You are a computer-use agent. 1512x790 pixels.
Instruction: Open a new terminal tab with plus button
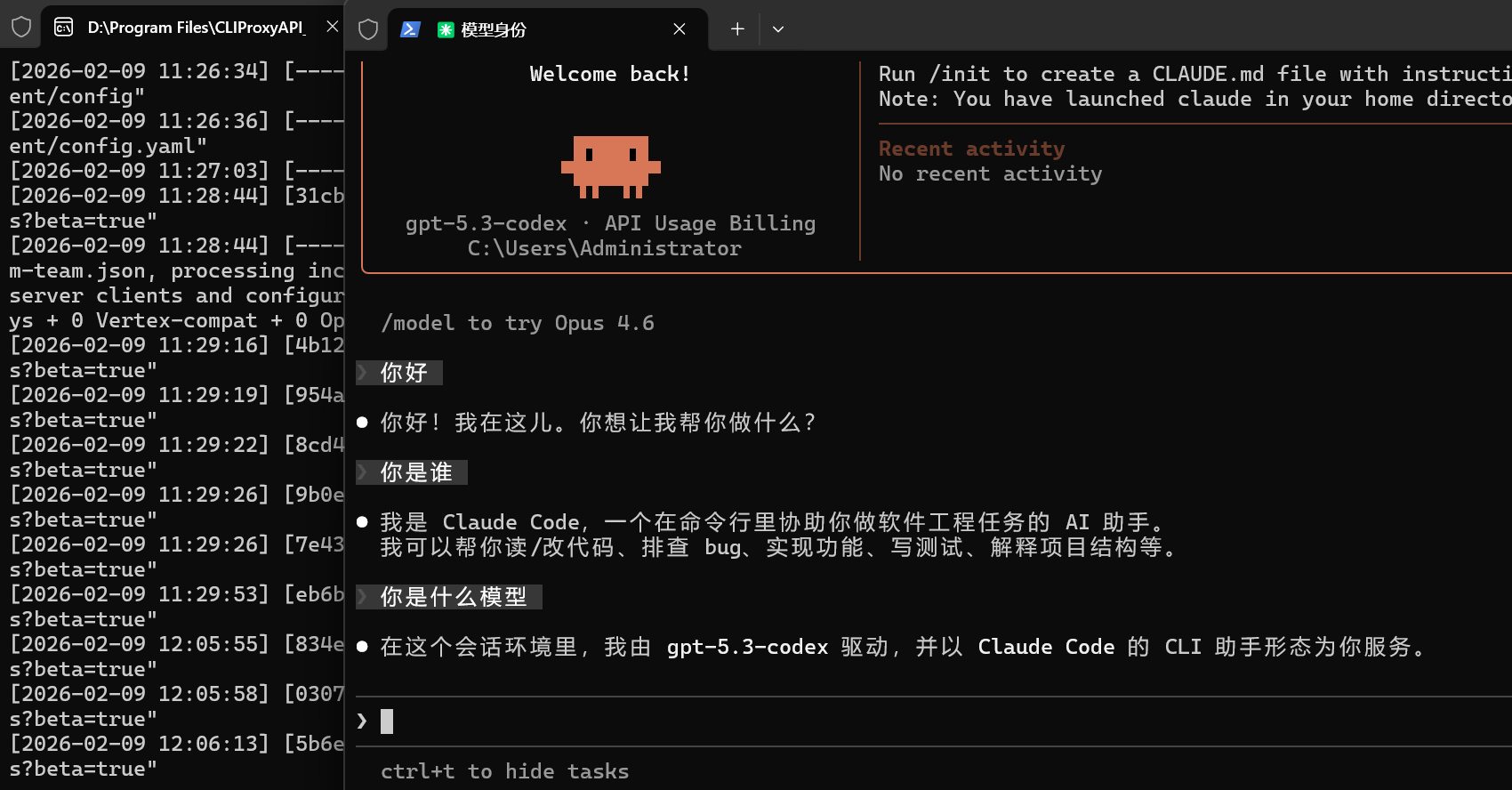[737, 29]
